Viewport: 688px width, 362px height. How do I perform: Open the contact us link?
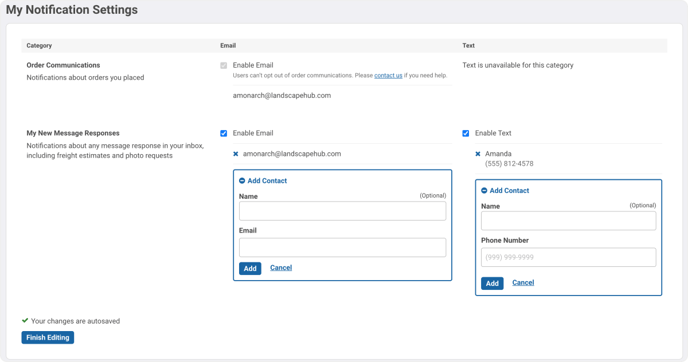(x=388, y=75)
